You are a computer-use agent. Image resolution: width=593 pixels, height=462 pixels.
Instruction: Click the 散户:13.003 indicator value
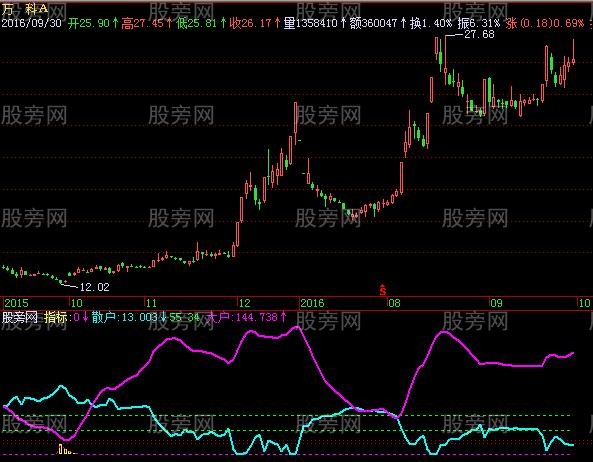129,317
